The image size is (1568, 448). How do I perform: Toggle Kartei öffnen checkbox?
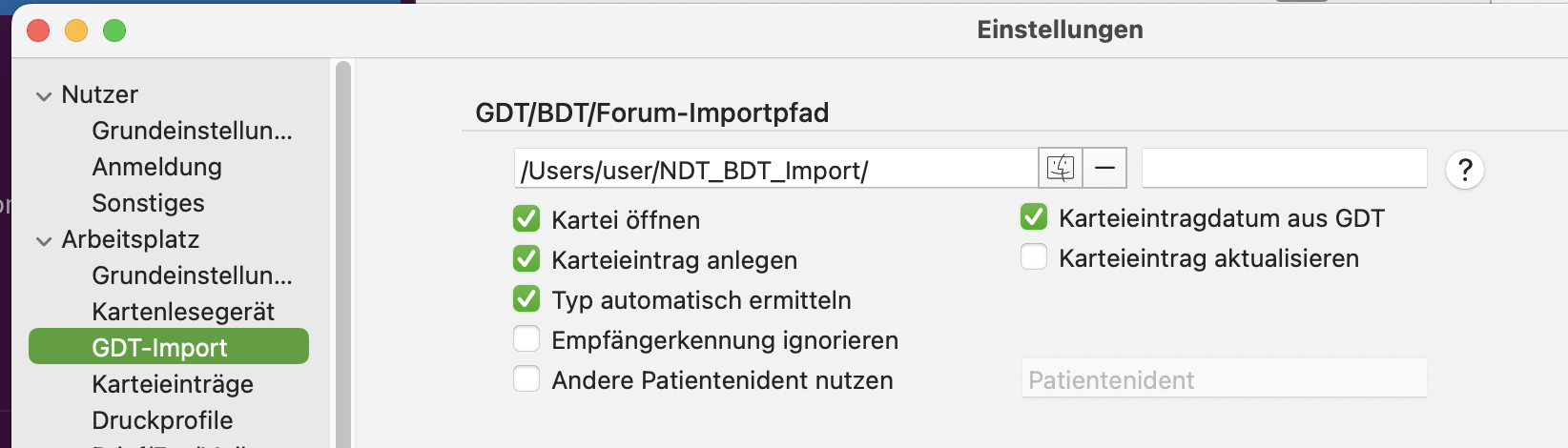[526, 219]
